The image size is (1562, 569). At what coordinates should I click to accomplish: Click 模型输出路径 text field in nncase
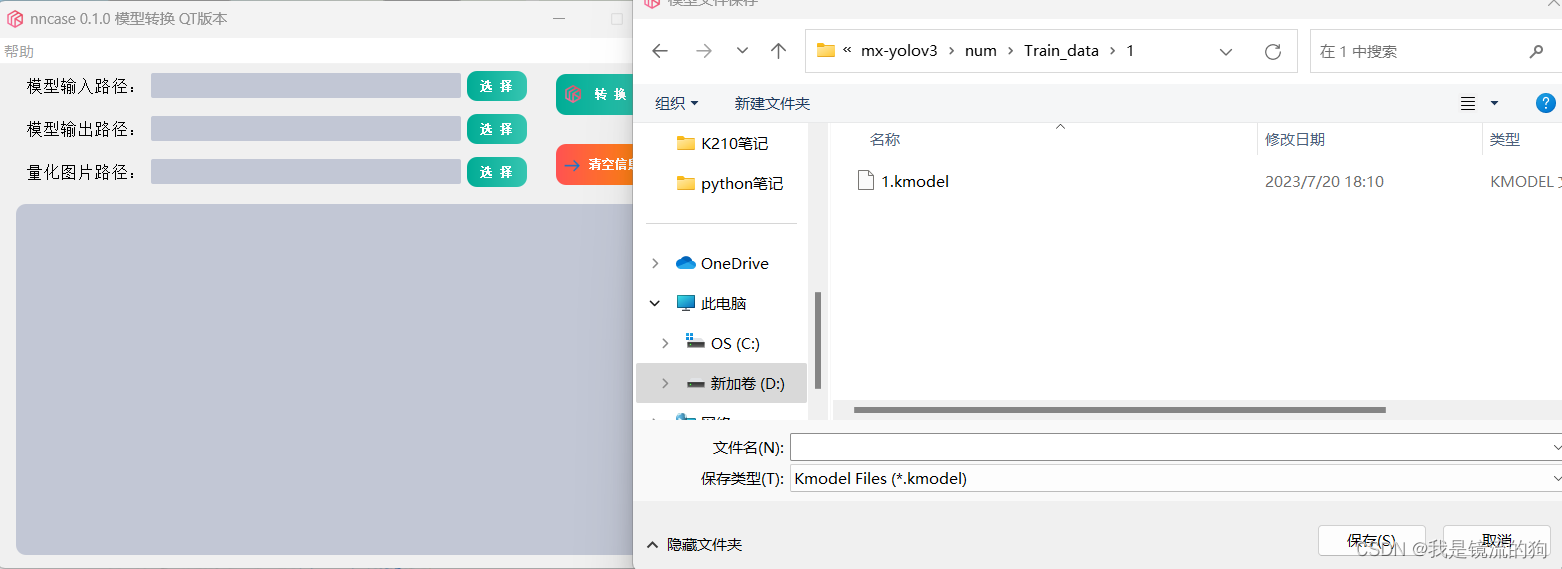point(306,128)
